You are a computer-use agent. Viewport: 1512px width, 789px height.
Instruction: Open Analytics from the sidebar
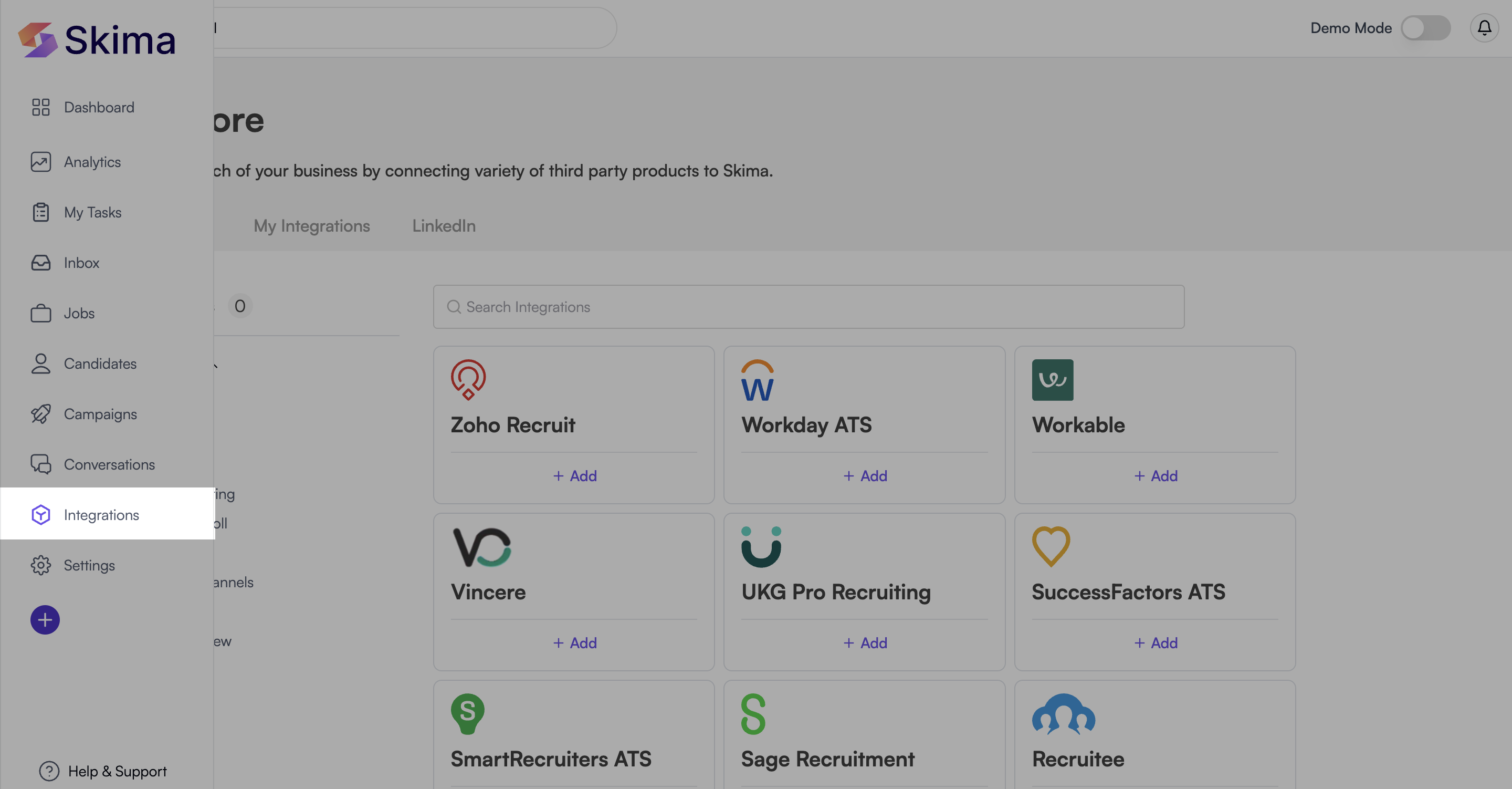tap(92, 162)
